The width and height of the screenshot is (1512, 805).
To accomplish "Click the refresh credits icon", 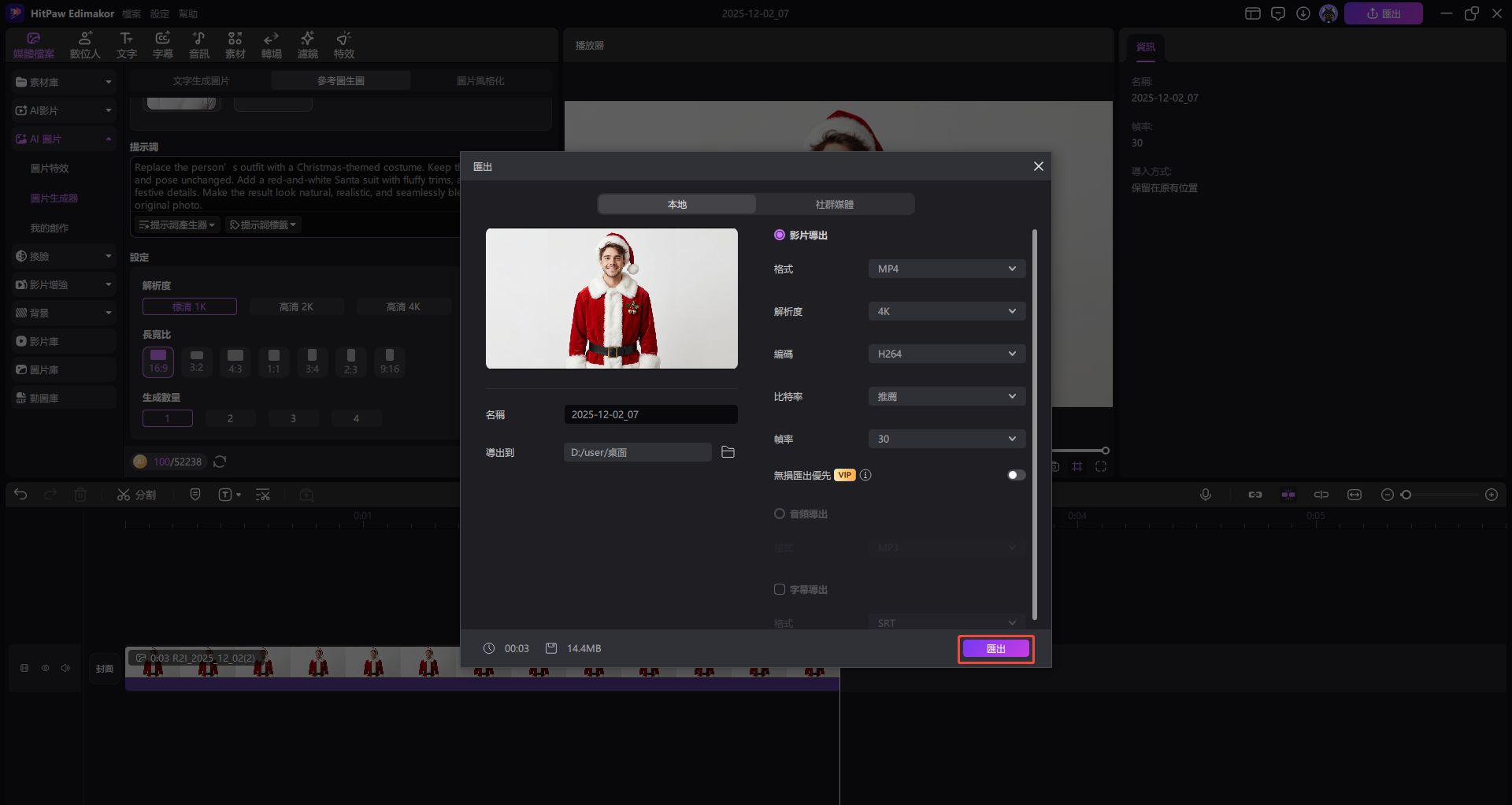I will (x=220, y=462).
